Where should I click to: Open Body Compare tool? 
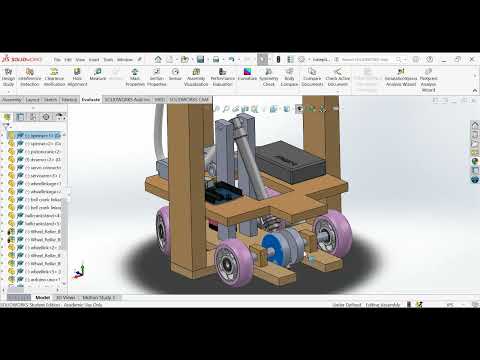[x=289, y=77]
